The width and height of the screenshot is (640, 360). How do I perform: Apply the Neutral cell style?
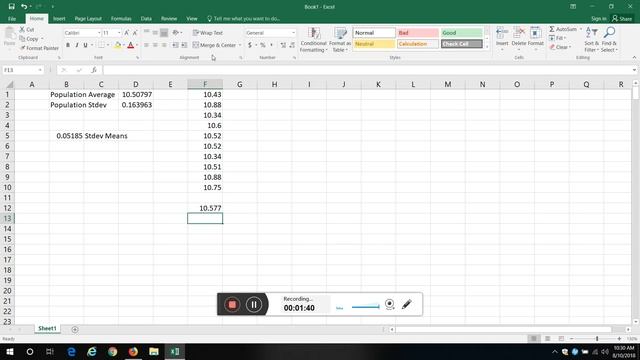374,44
